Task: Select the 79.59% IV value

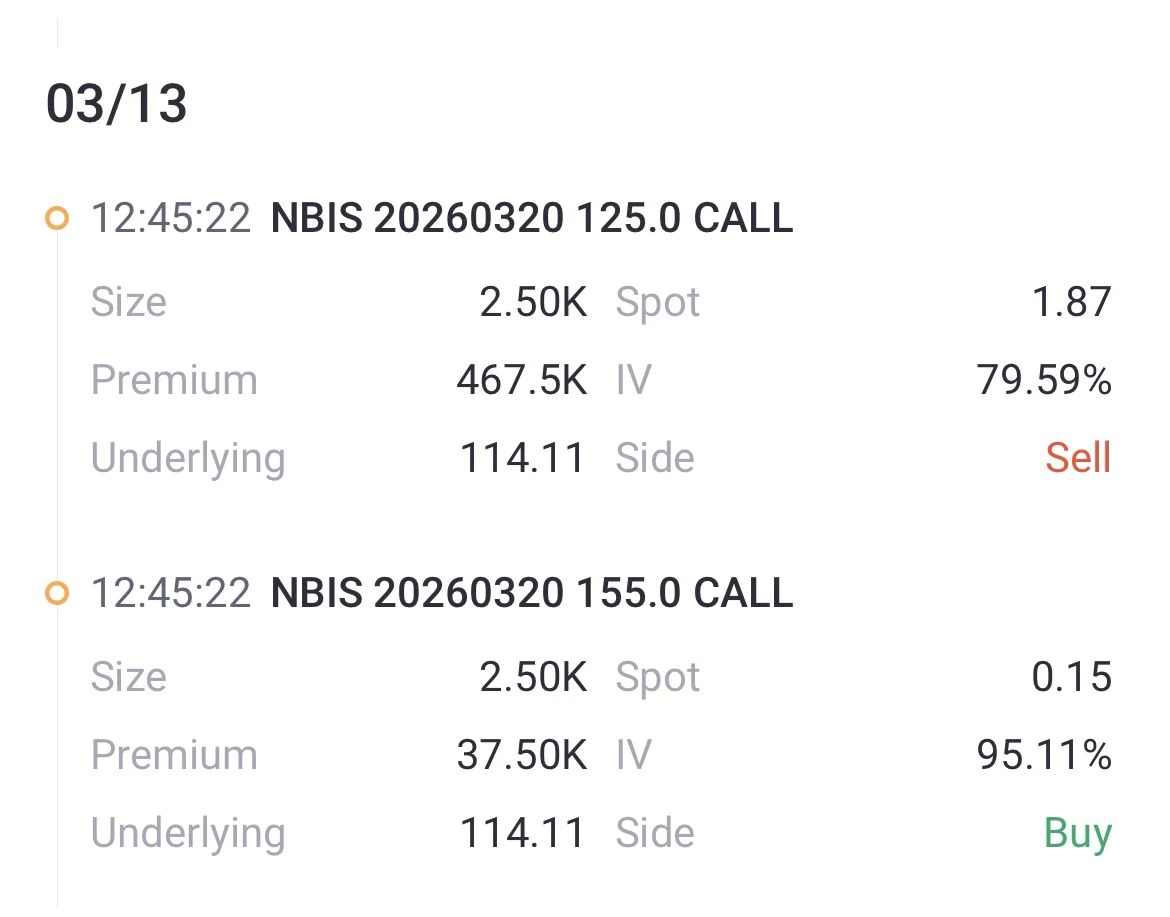Action: (x=1043, y=380)
